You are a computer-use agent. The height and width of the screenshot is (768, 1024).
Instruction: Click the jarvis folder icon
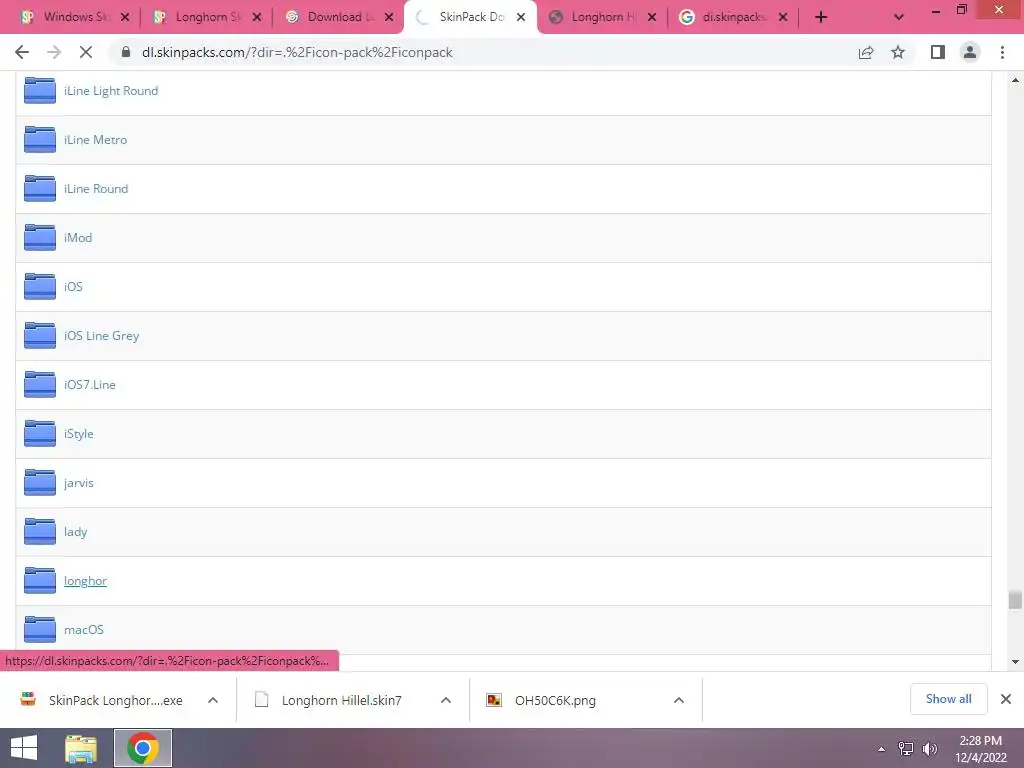[40, 483]
